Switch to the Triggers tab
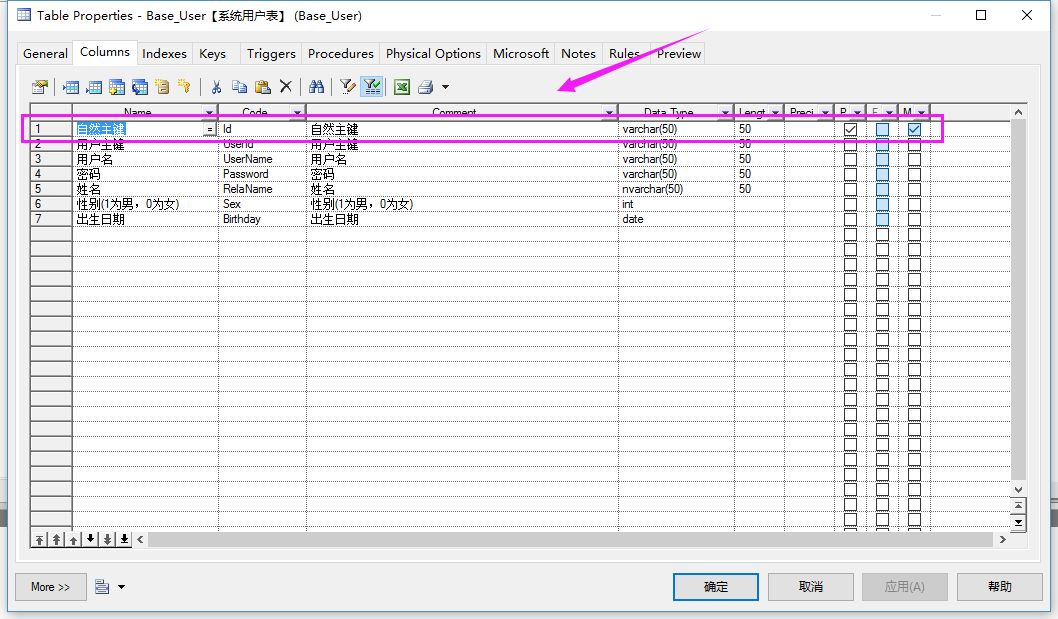The height and width of the screenshot is (619, 1058). 271,53
